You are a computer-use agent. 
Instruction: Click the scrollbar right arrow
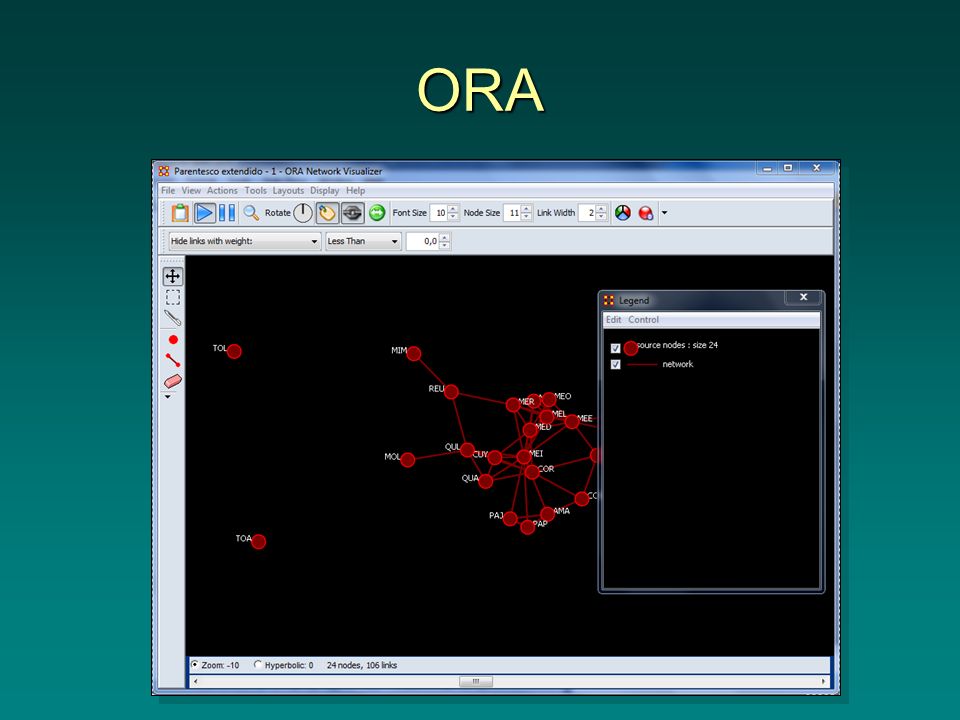(823, 681)
